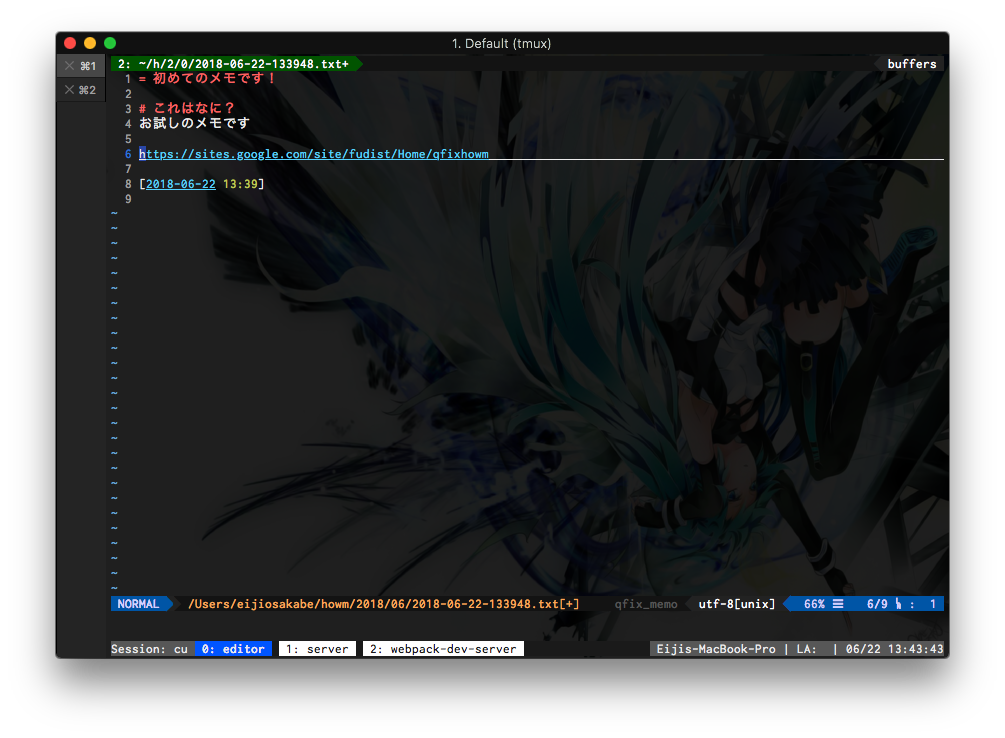Click the qfix_memo plugin indicator in the statusline
1005x738 pixels.
[645, 603]
